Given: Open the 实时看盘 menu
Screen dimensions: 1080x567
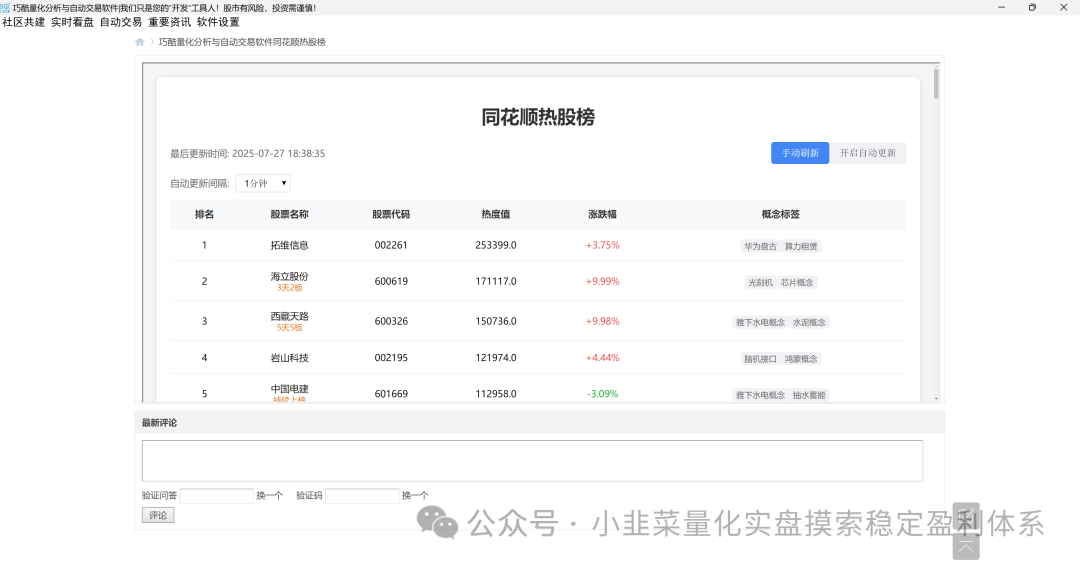Looking at the screenshot, I should click(72, 22).
